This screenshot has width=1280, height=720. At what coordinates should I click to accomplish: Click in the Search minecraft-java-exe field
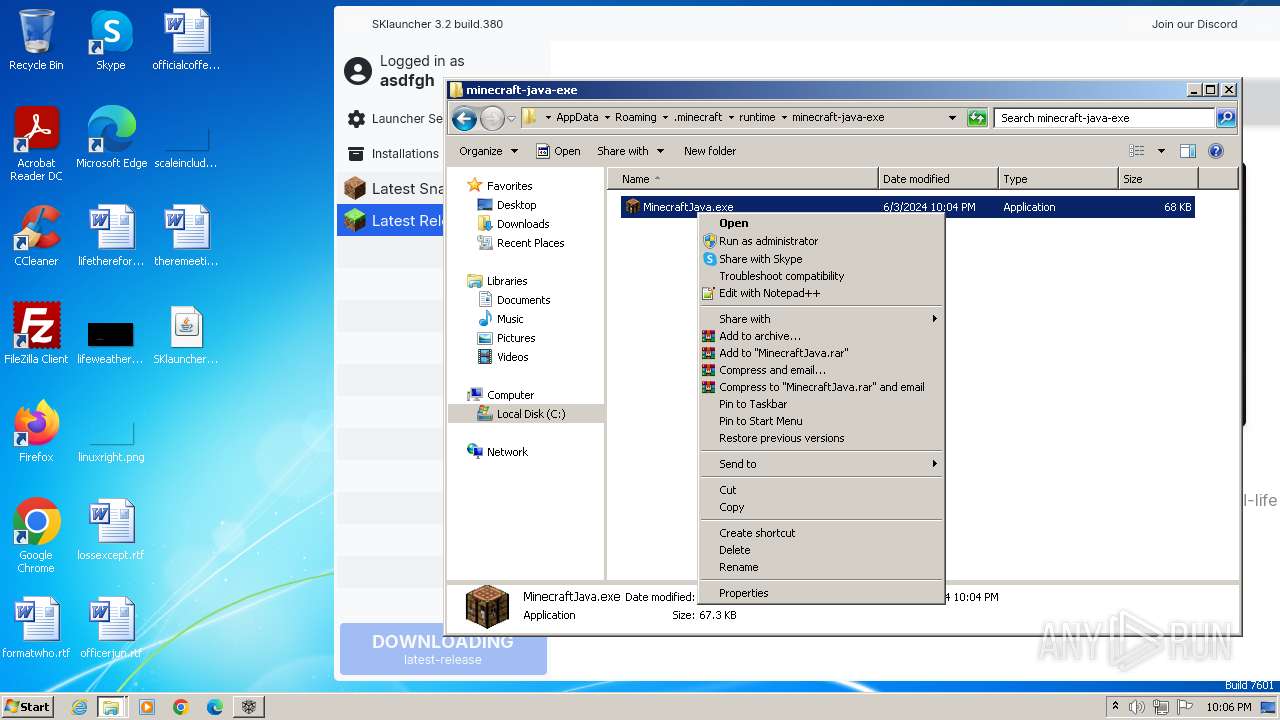tap(1104, 118)
